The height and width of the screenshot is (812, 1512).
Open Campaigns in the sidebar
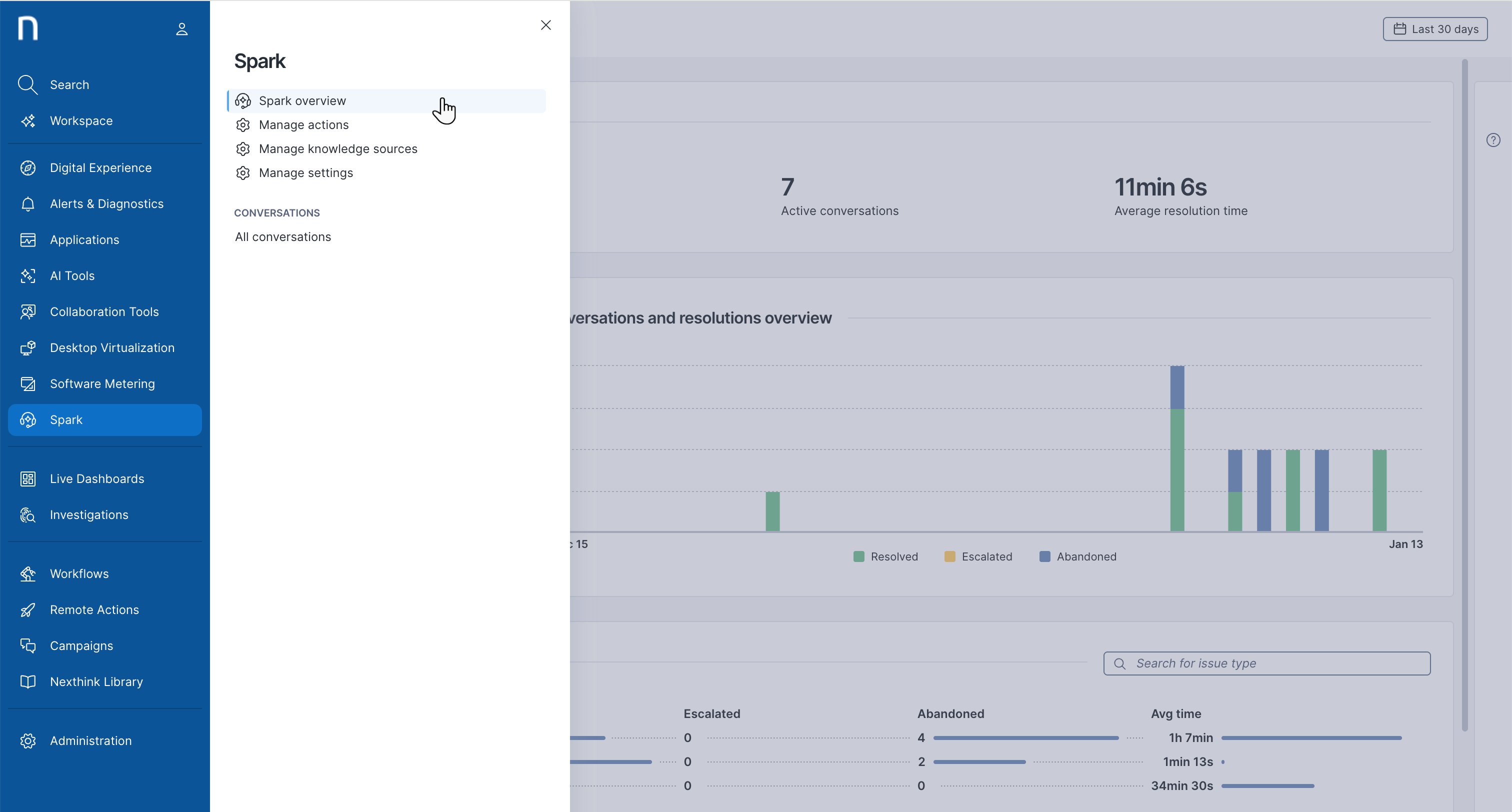81,646
